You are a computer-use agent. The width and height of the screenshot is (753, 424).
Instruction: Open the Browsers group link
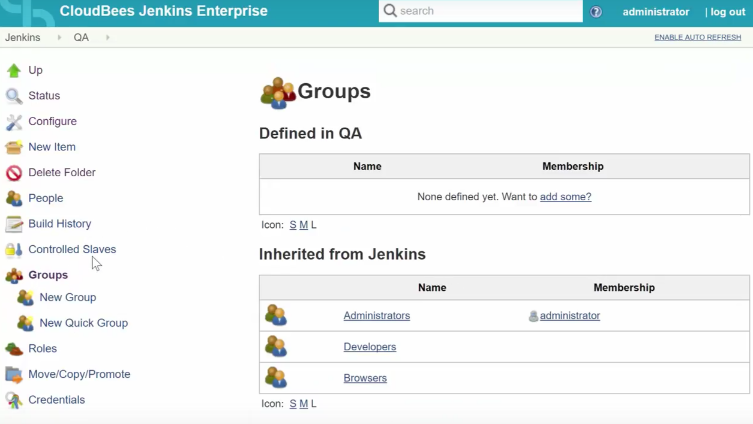[x=365, y=378]
